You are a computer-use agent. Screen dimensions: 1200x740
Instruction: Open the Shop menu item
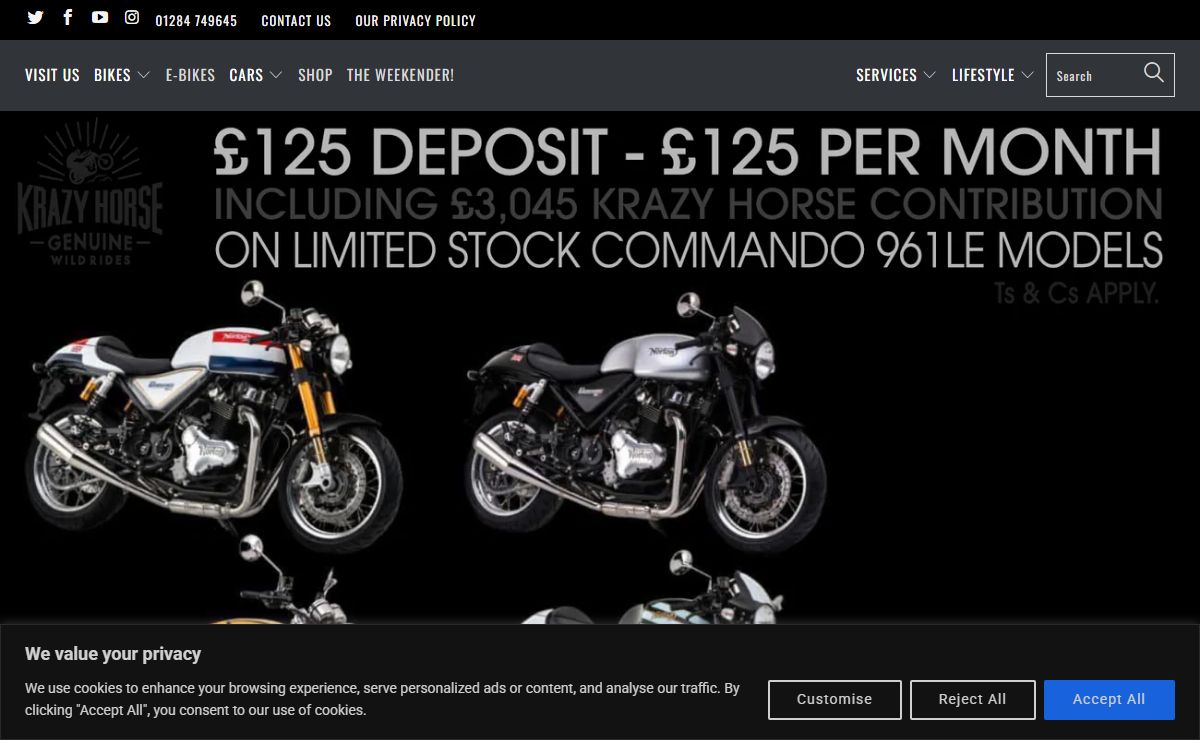pyautogui.click(x=315, y=75)
